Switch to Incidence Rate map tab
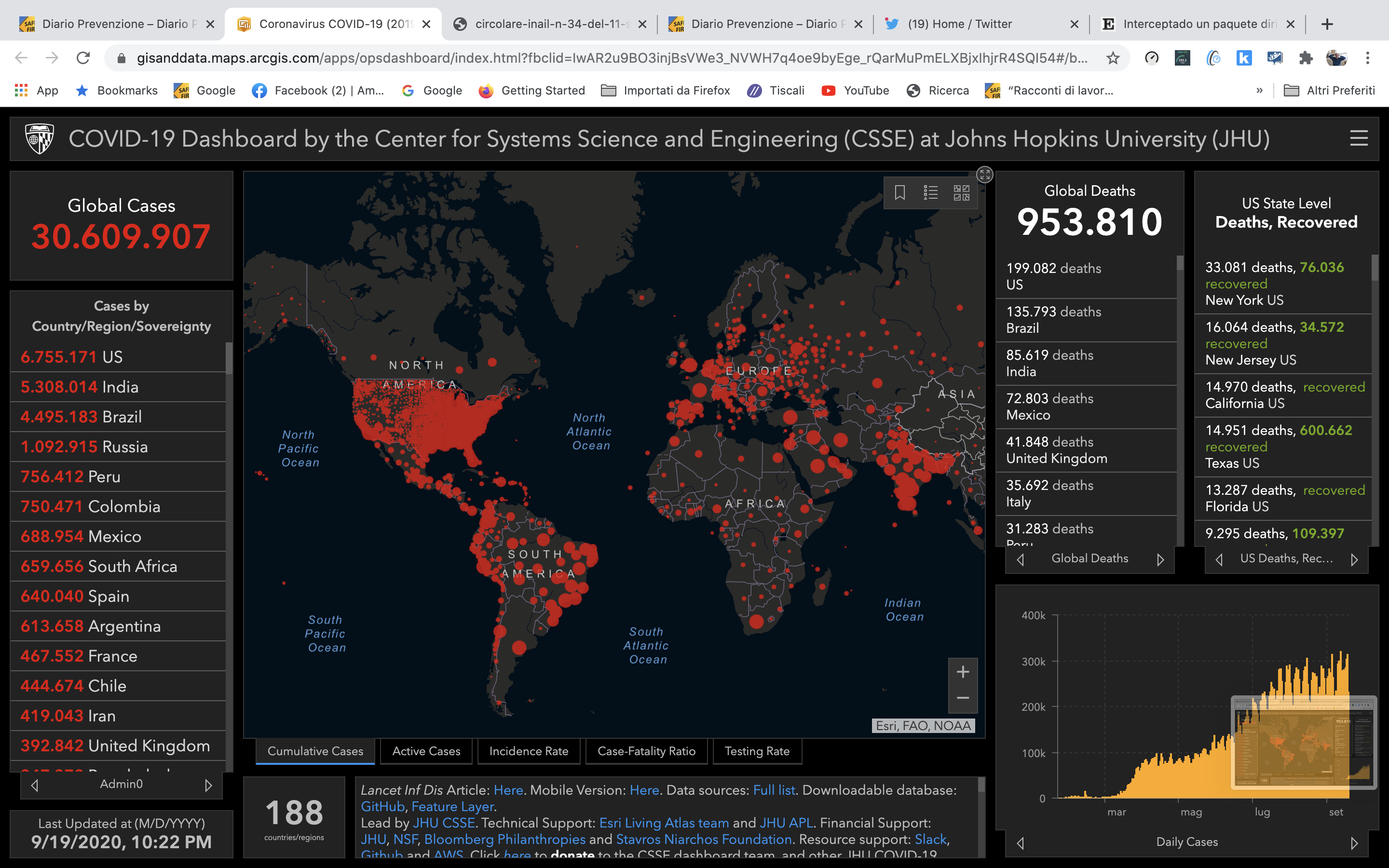This screenshot has height=868, width=1389. tap(529, 751)
